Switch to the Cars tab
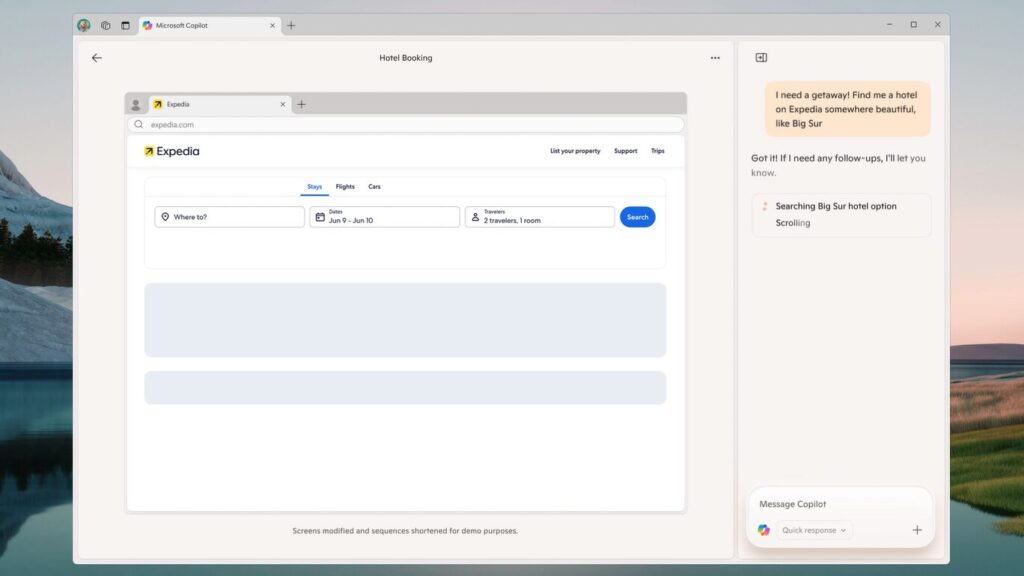 click(374, 187)
